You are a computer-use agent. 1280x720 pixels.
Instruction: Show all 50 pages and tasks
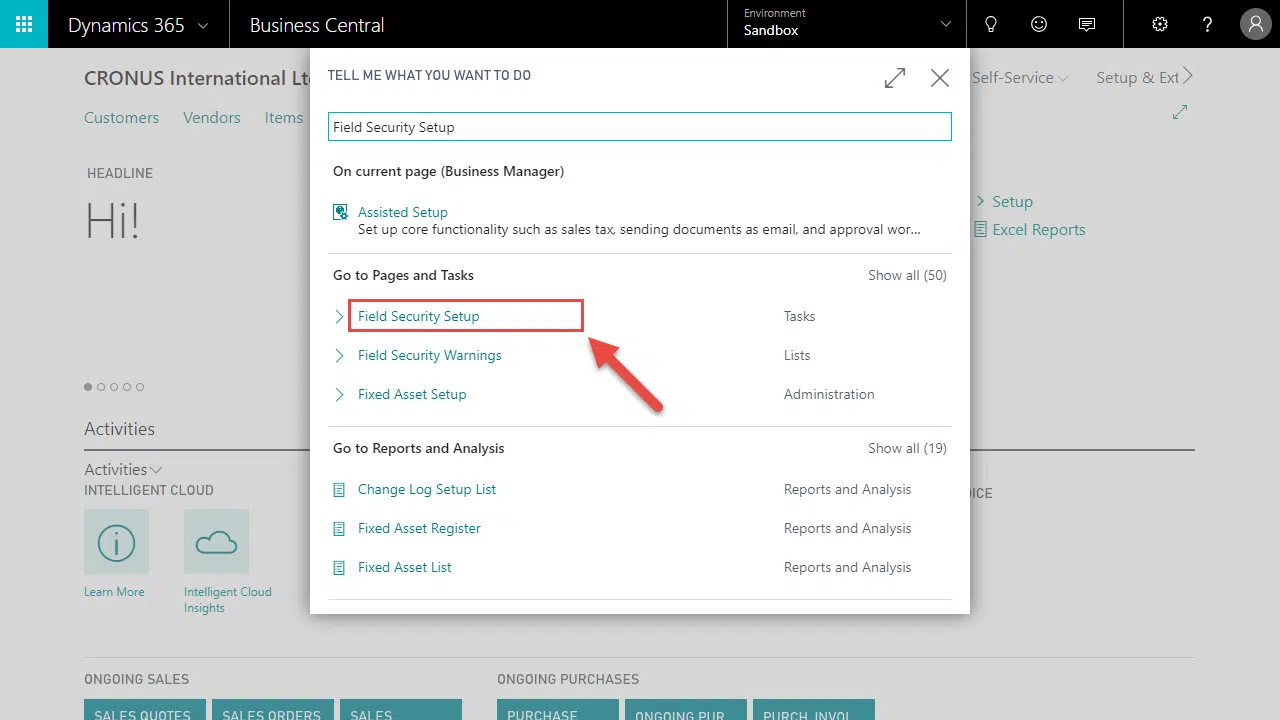[x=906, y=275]
